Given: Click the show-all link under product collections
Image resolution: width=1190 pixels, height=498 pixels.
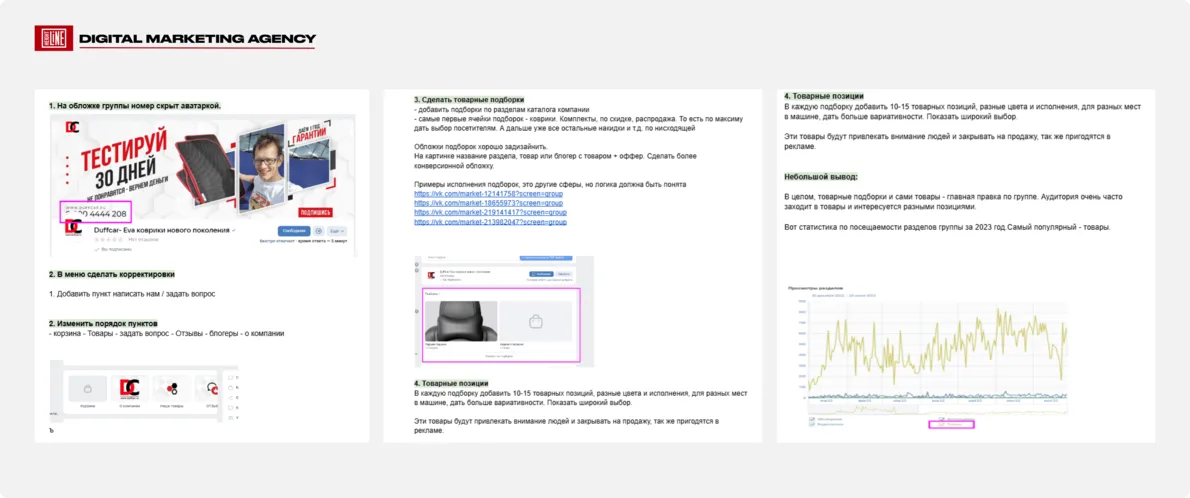Looking at the screenshot, I should point(498,355).
